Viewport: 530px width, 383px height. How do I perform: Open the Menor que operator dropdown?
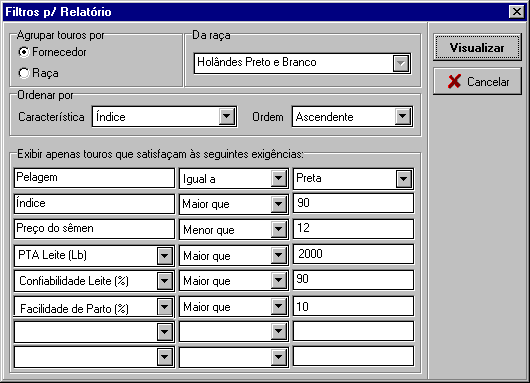(x=279, y=230)
